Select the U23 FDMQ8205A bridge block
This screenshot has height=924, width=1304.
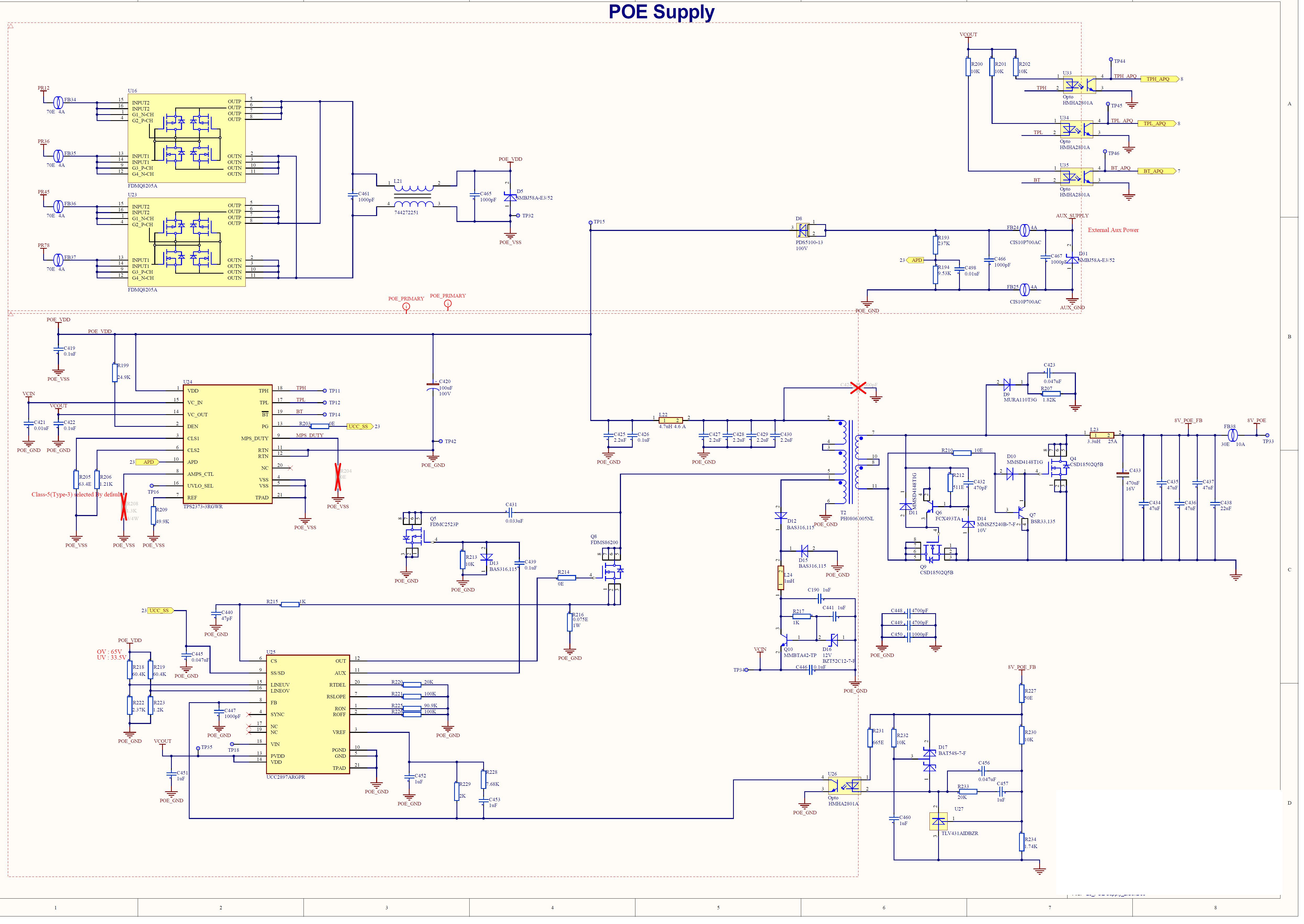(186, 242)
